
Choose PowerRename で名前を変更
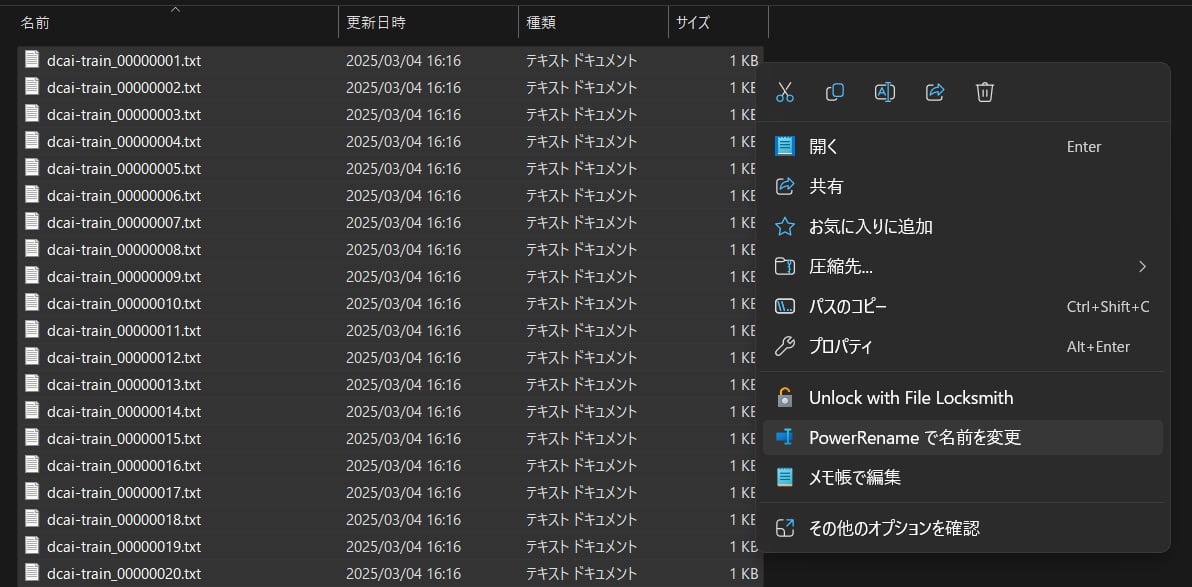pos(962,438)
